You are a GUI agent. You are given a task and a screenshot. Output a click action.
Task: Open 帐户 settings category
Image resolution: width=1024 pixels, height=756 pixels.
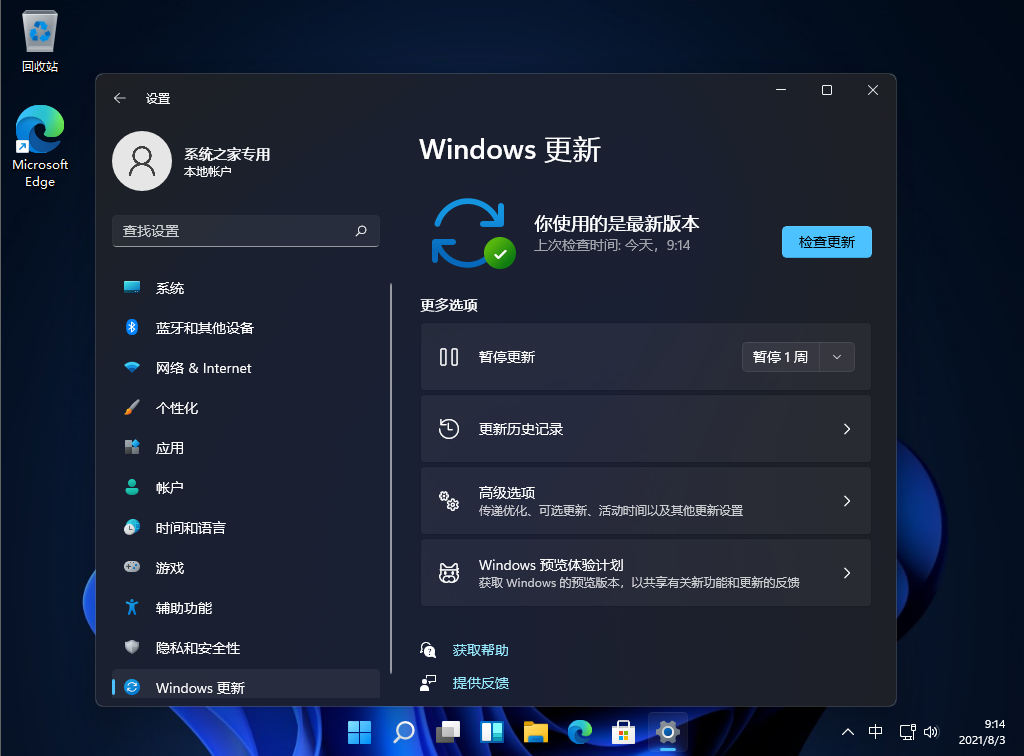tap(246, 488)
